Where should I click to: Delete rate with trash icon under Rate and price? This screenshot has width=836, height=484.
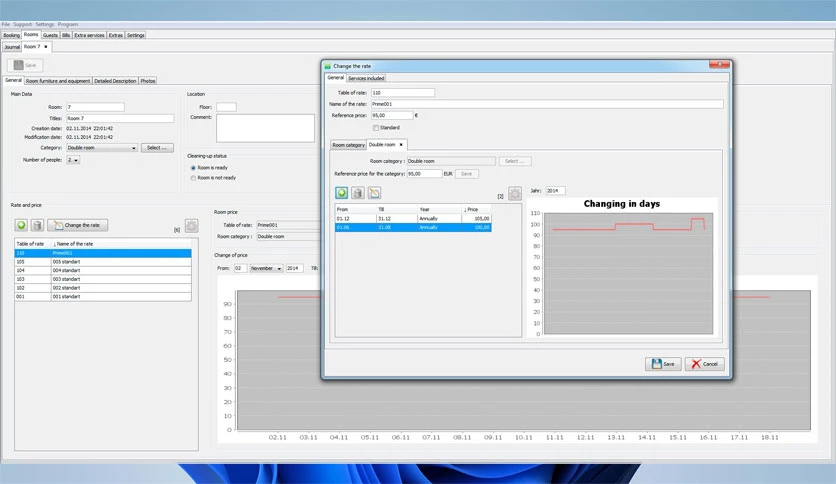pos(37,225)
